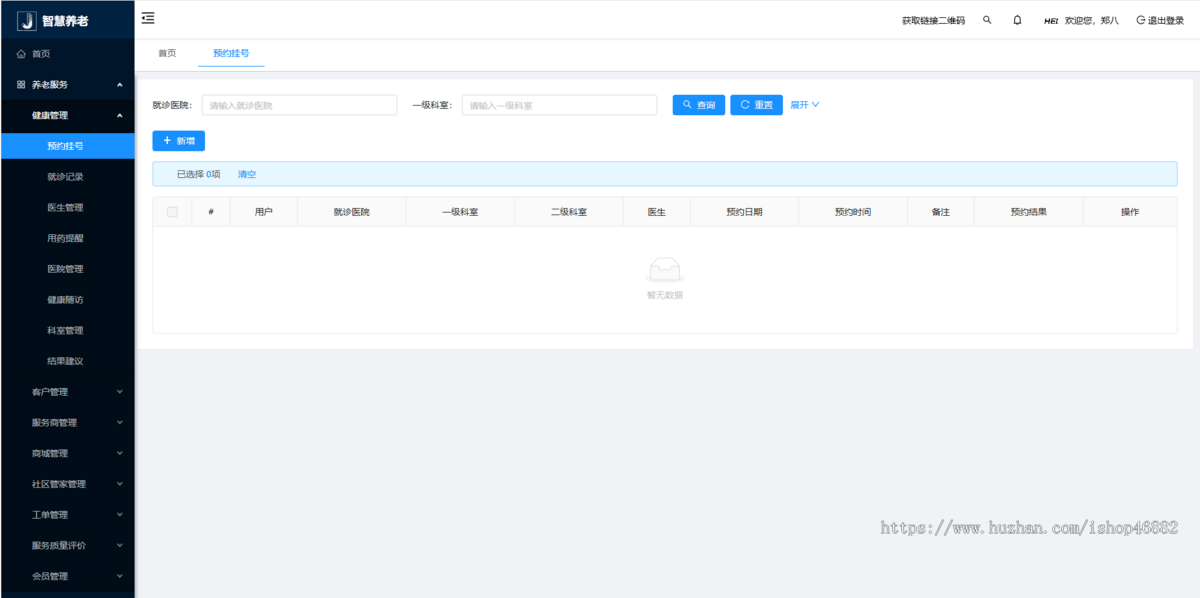Open 结果建议 in sidebar

coord(67,361)
